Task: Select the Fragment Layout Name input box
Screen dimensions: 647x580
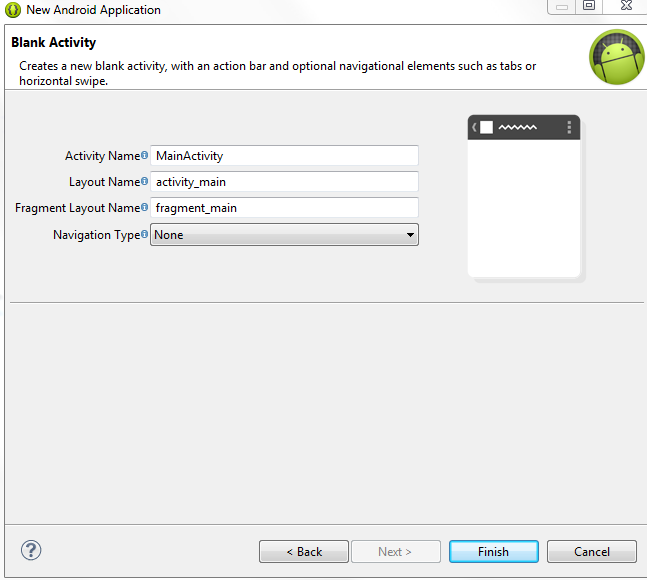Action: click(284, 208)
